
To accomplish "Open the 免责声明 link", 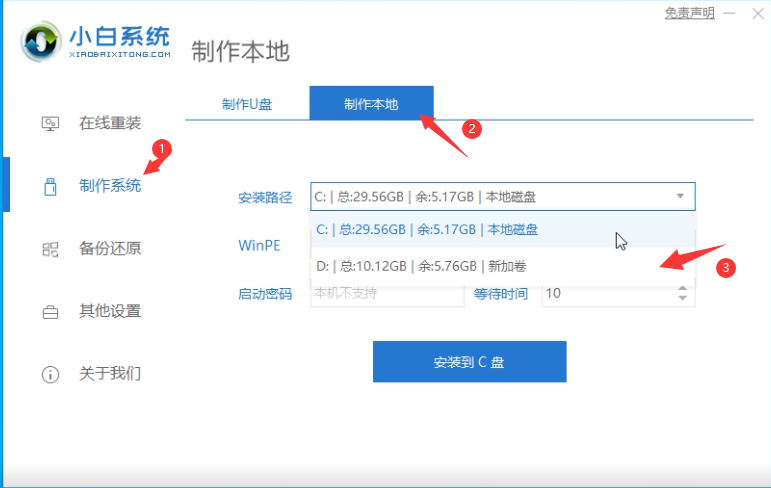I will pos(690,13).
